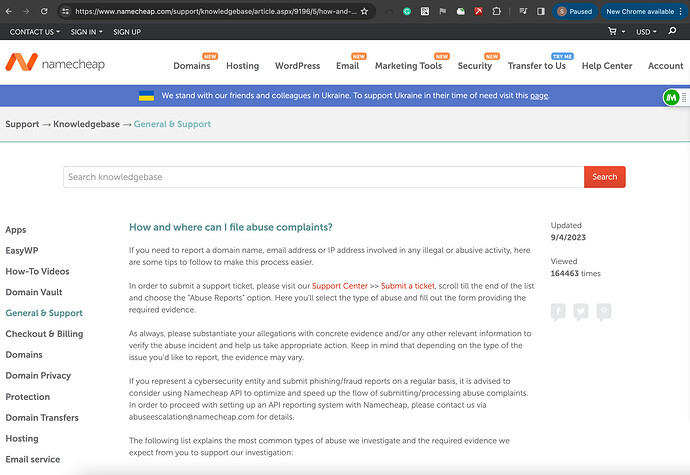Image resolution: width=690 pixels, height=475 pixels.
Task: Open the Hosting menu
Action: point(242,66)
